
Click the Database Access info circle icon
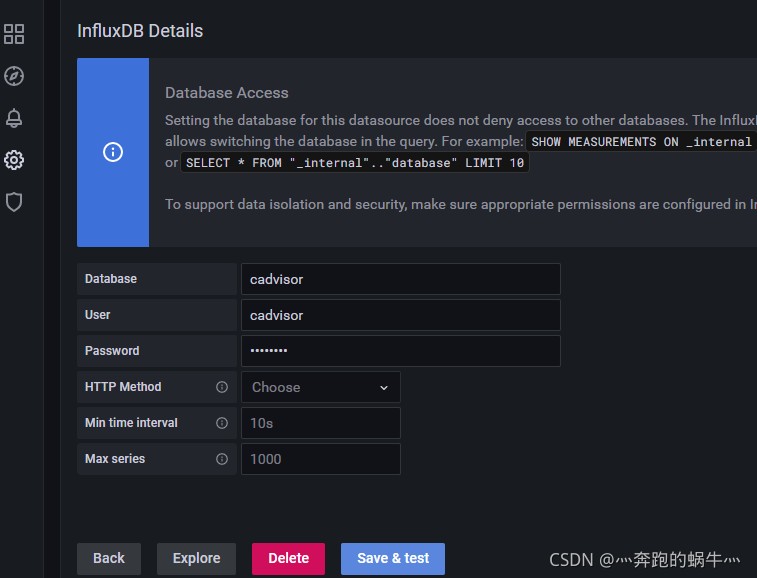pyautogui.click(x=113, y=152)
